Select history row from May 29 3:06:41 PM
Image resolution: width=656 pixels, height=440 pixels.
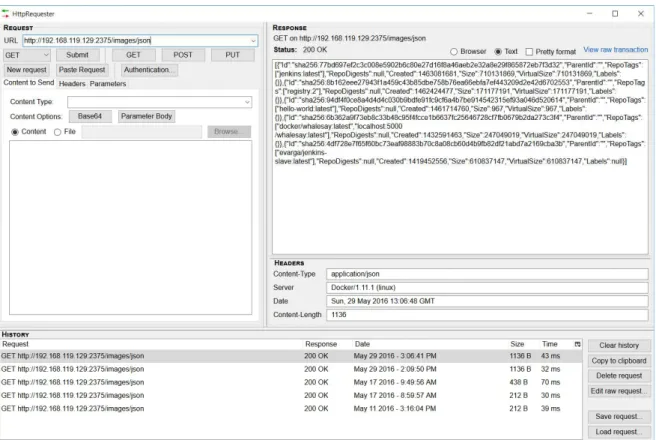(x=291, y=356)
